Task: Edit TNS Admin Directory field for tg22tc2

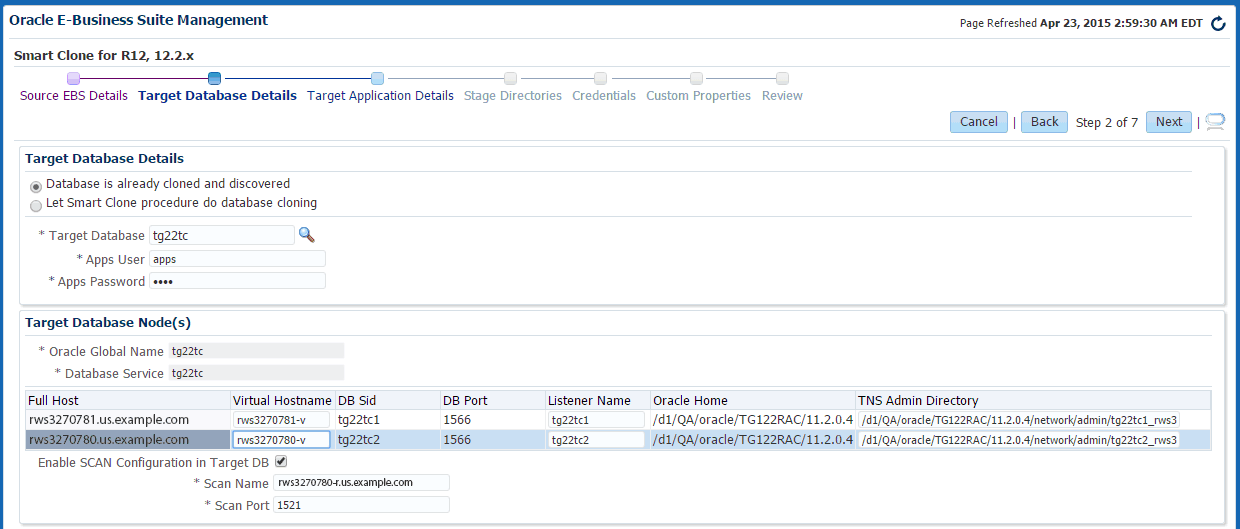Action: point(1019,440)
